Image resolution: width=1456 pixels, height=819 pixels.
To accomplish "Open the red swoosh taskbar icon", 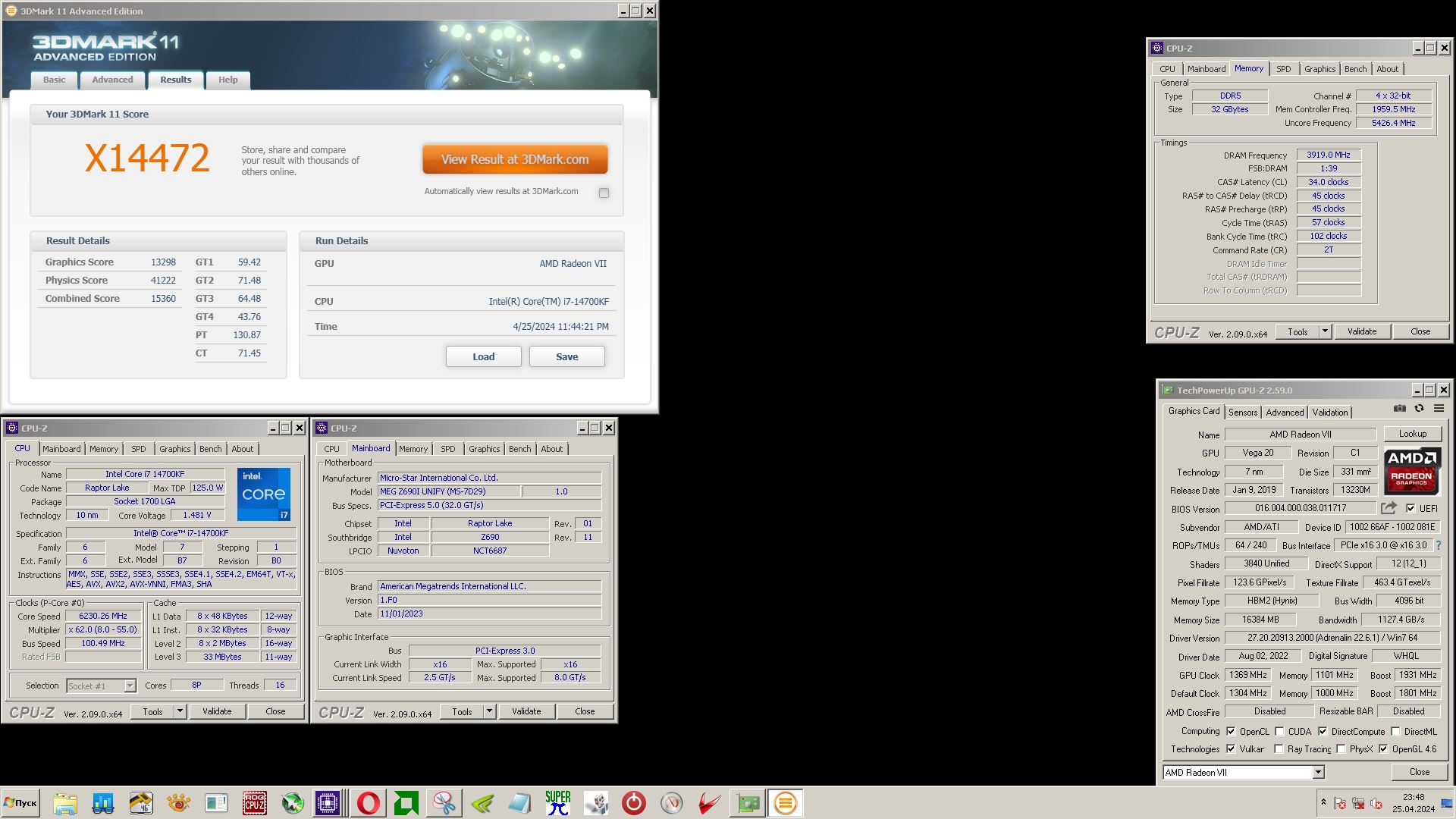I will 710,803.
